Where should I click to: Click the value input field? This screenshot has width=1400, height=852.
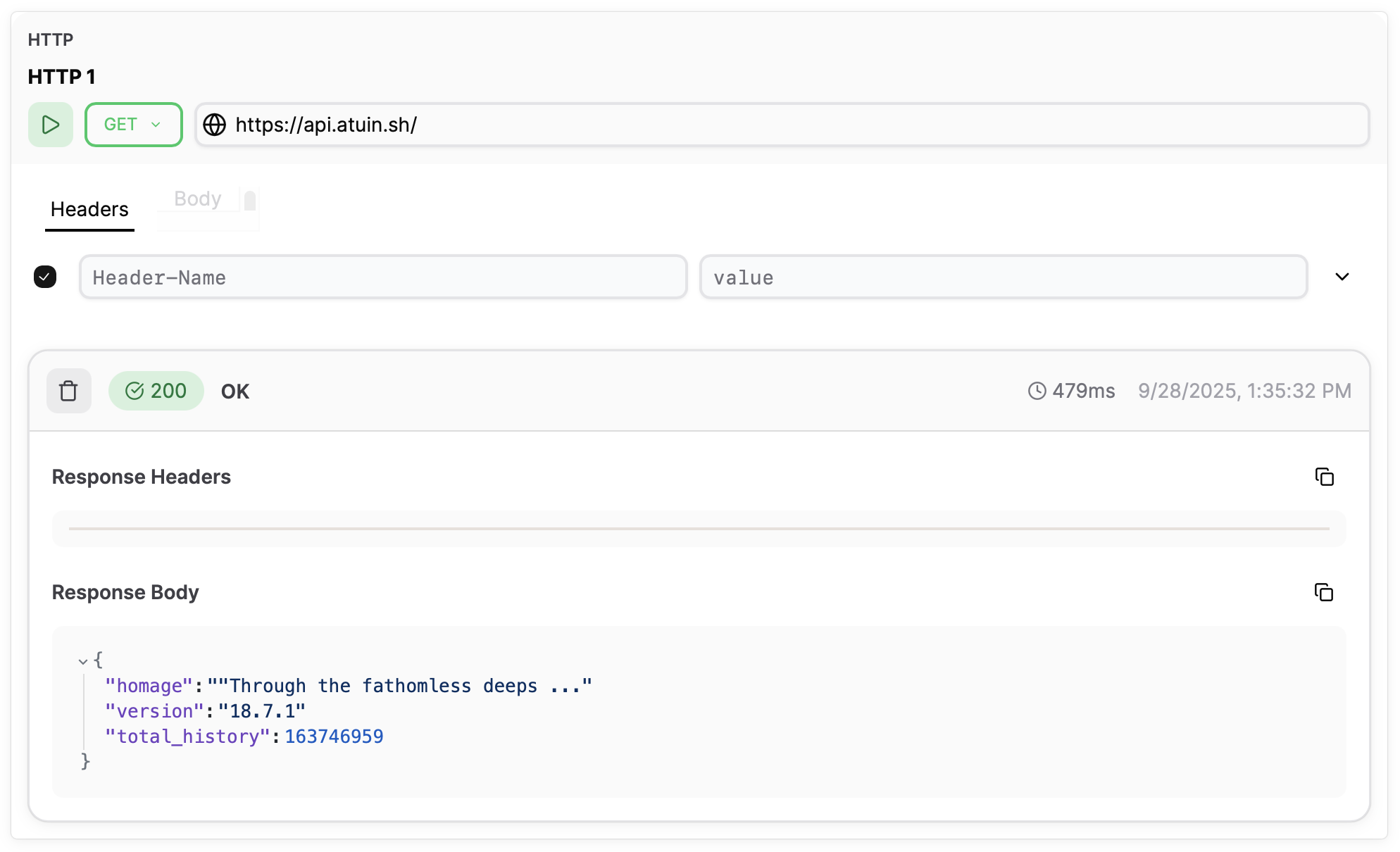click(1003, 277)
